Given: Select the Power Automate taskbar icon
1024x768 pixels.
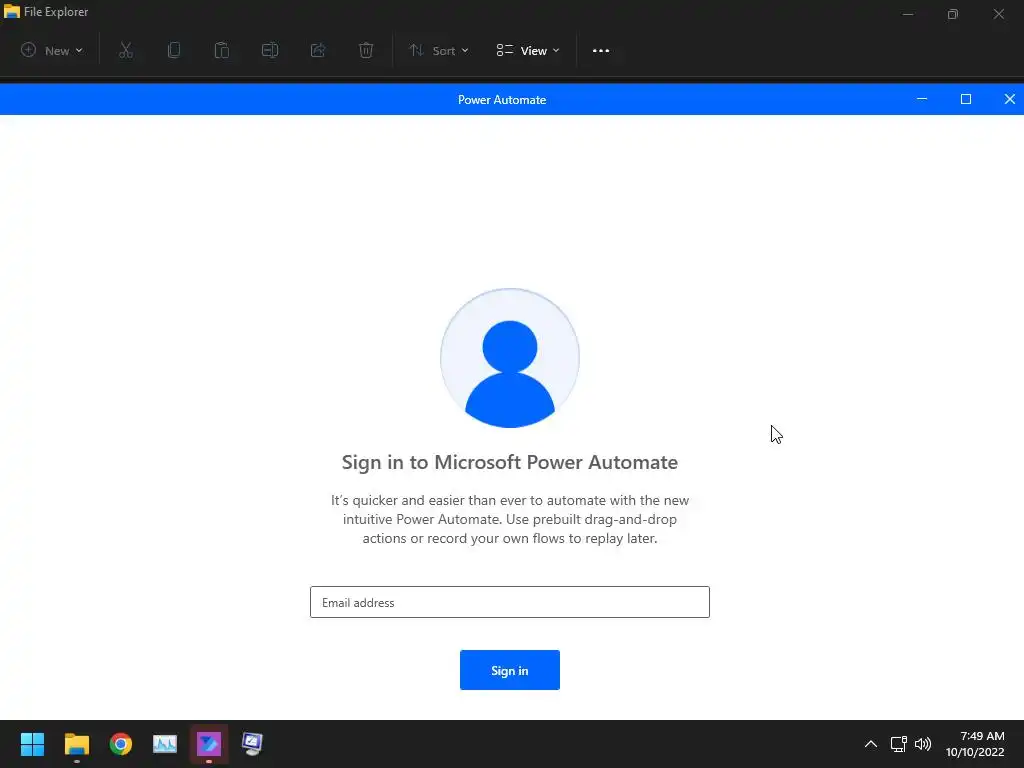Looking at the screenshot, I should click(x=209, y=744).
